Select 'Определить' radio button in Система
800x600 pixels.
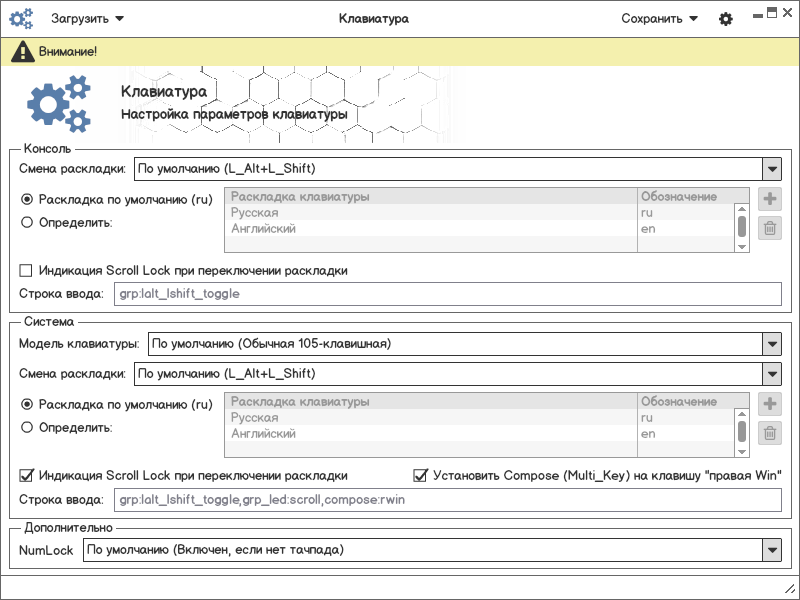tap(27, 427)
